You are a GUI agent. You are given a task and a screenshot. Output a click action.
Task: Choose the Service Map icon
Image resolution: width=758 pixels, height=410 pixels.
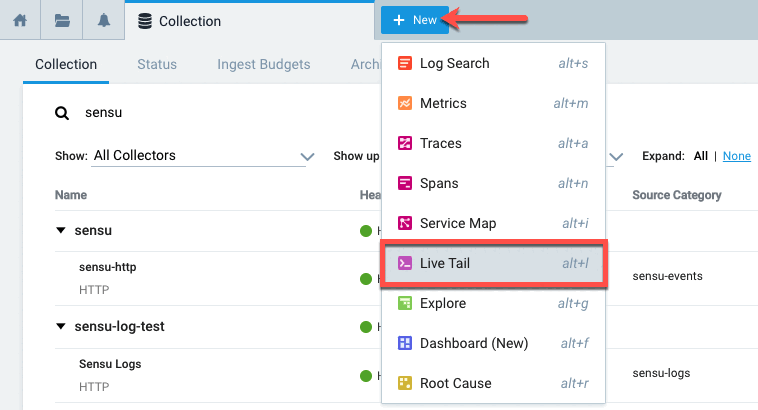pyautogui.click(x=405, y=223)
